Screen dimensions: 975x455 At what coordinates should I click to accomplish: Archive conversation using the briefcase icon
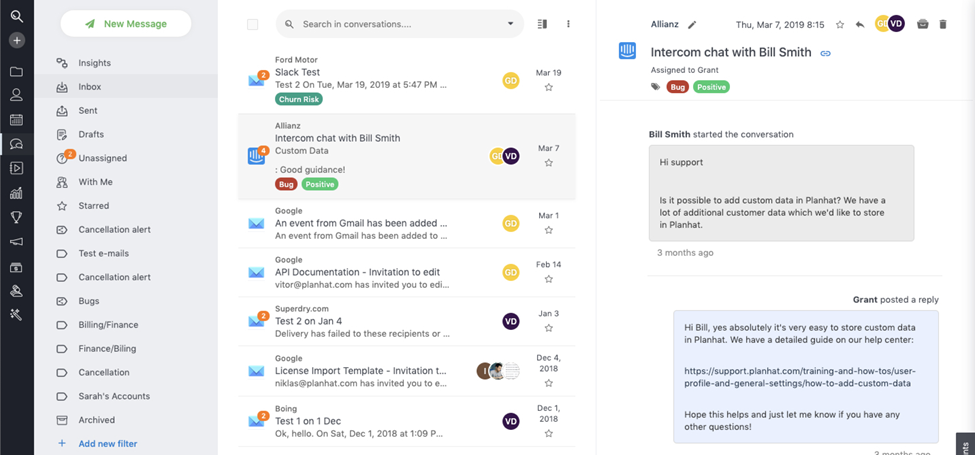[923, 24]
